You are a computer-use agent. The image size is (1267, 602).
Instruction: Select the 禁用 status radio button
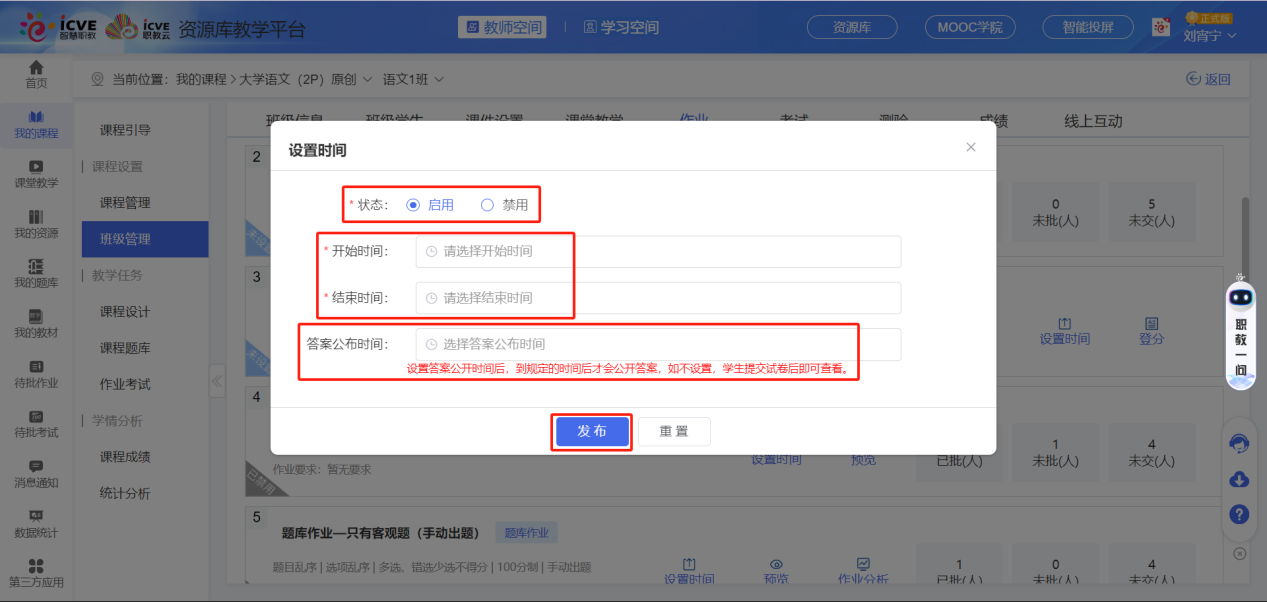click(487, 204)
